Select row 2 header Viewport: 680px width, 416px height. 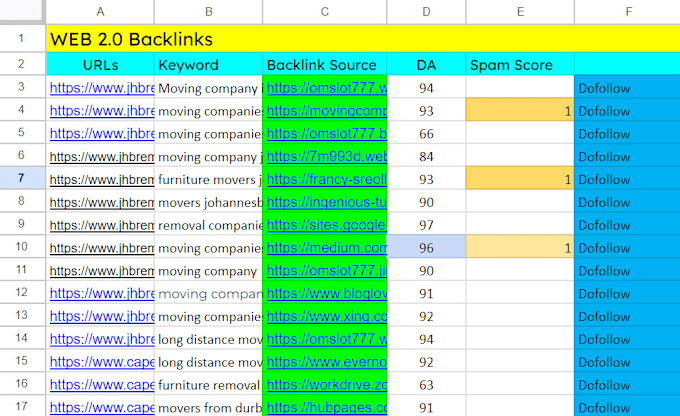pos(21,64)
